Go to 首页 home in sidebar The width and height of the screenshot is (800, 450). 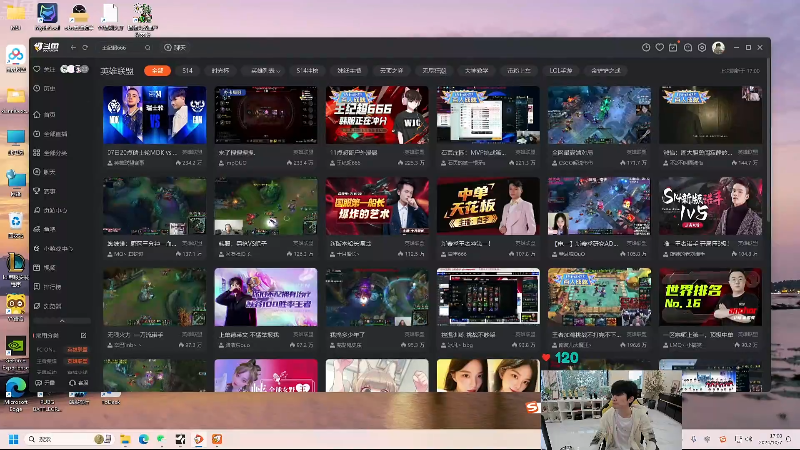[x=44, y=115]
